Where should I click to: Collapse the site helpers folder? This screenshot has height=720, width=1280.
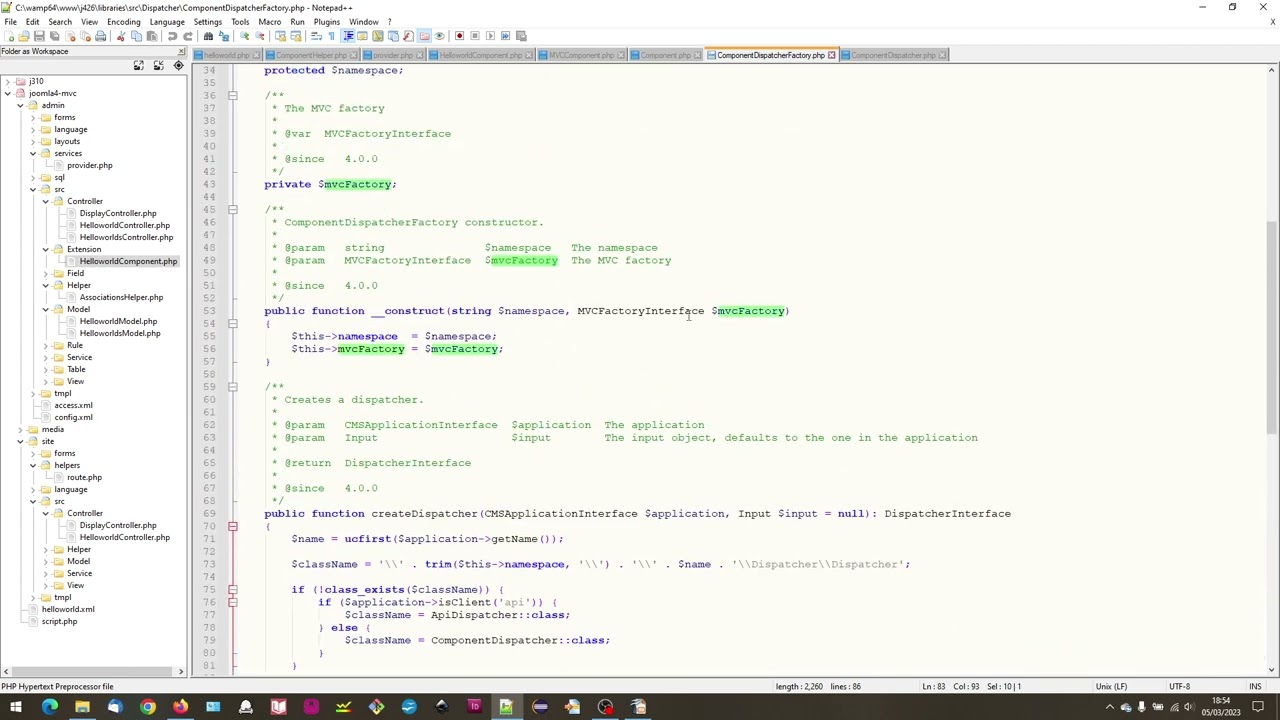pyautogui.click(x=33, y=465)
